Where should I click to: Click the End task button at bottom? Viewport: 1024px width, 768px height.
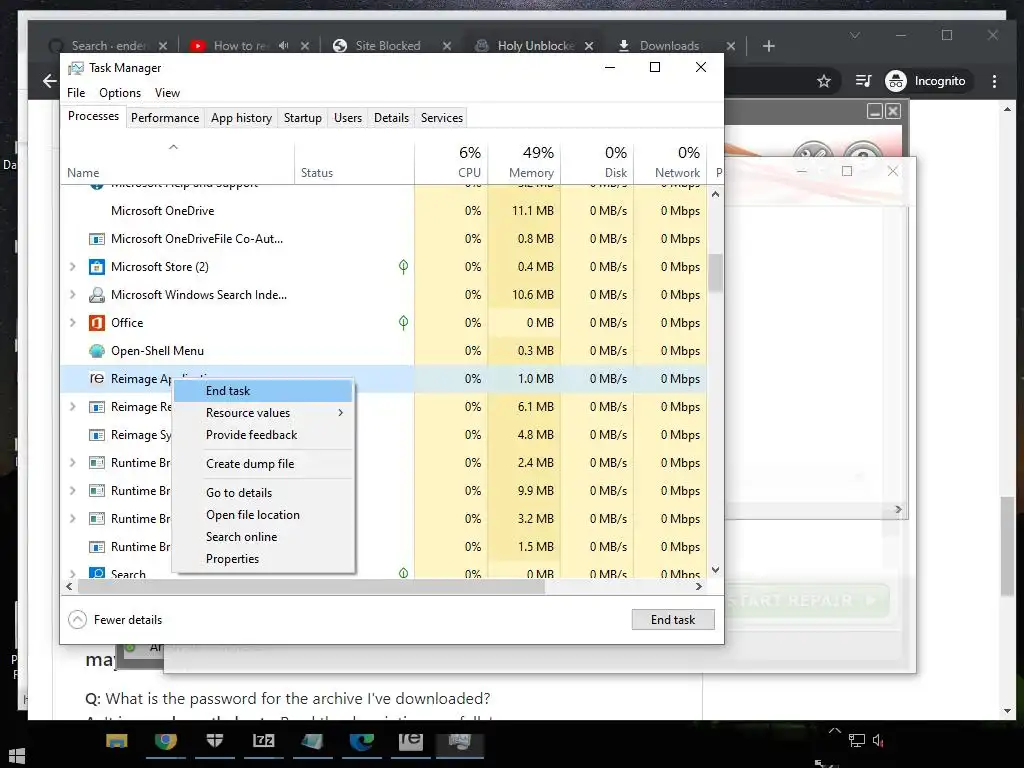pyautogui.click(x=673, y=620)
